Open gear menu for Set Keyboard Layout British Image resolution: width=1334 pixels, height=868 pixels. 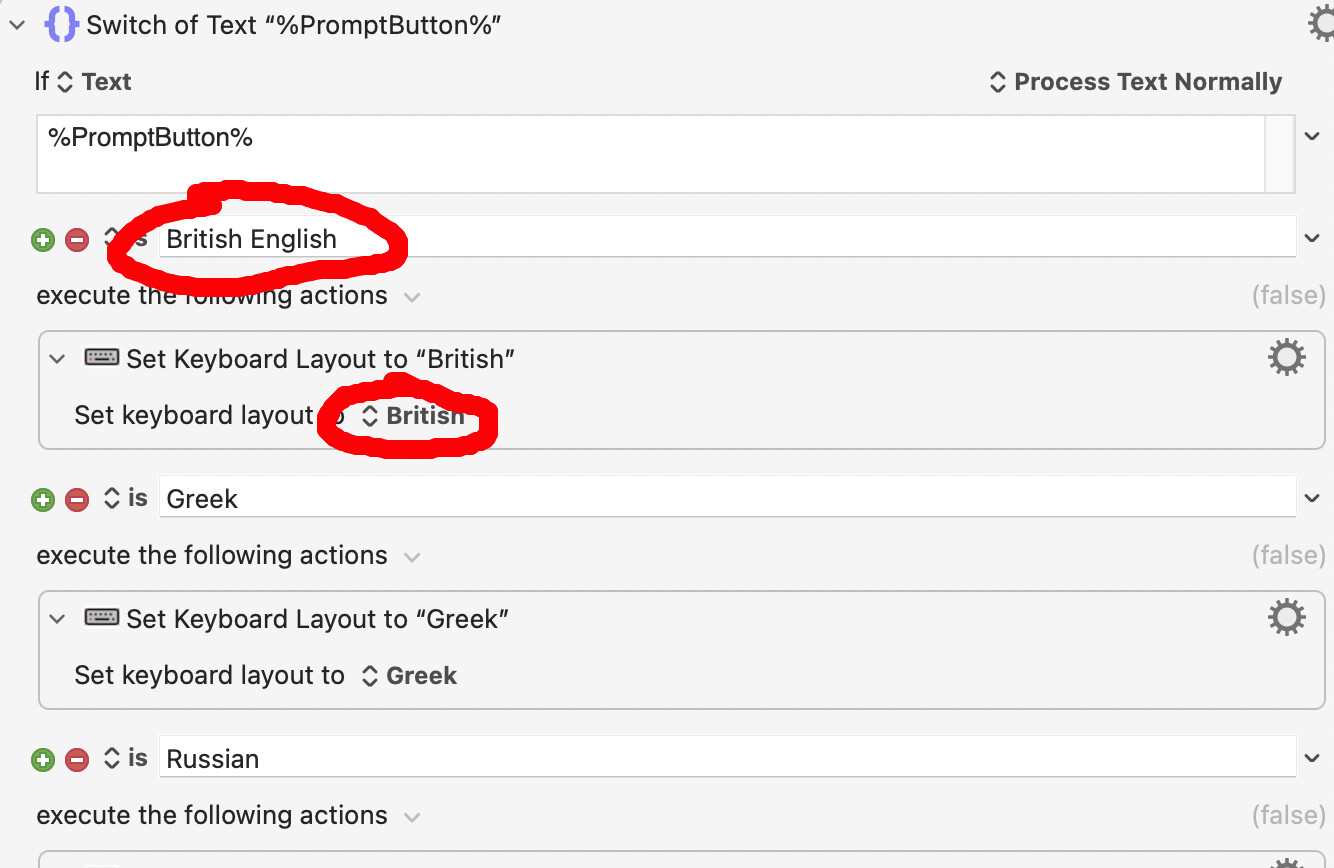[x=1286, y=357]
